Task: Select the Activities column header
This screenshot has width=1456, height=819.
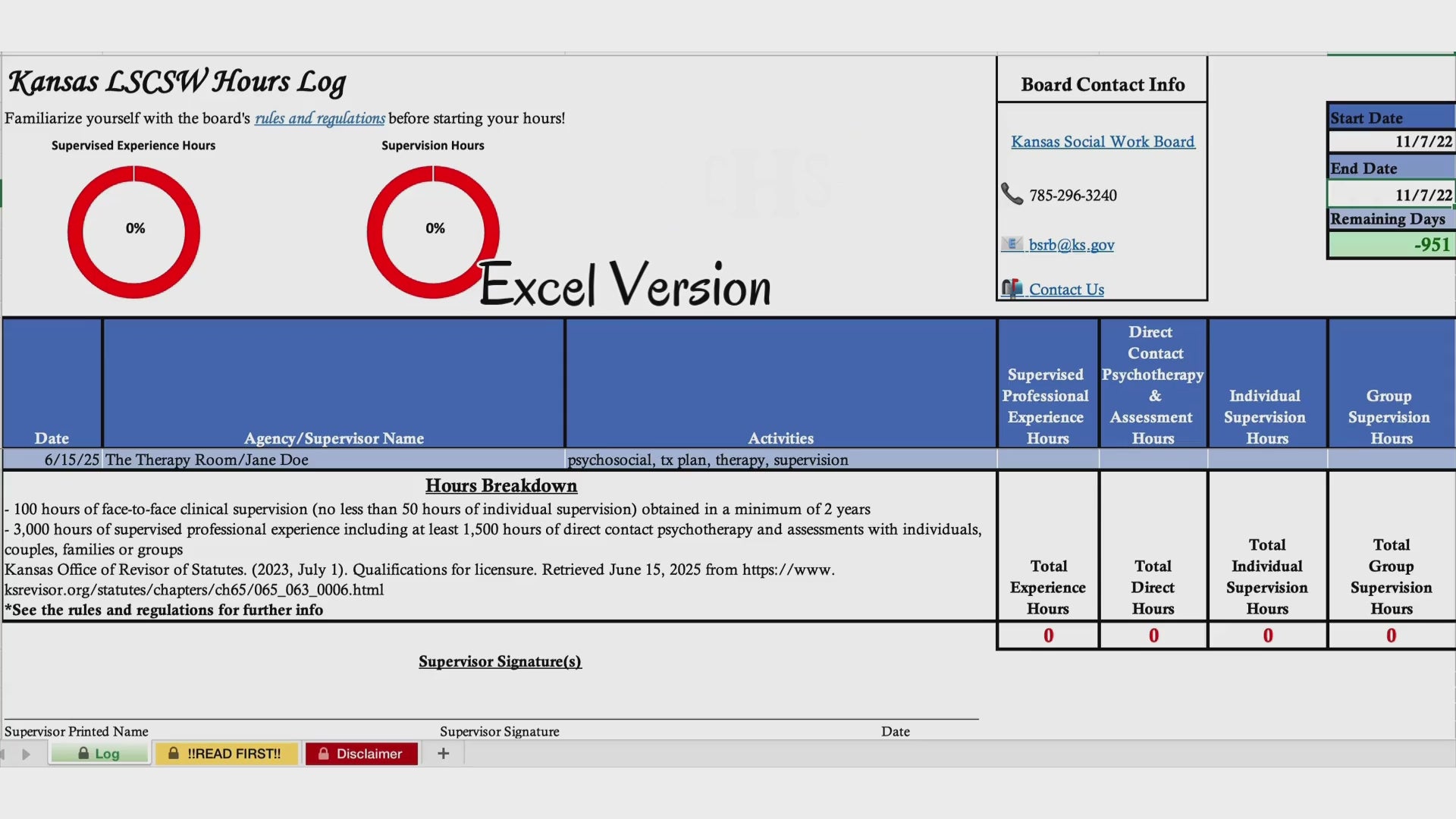Action: click(x=781, y=383)
